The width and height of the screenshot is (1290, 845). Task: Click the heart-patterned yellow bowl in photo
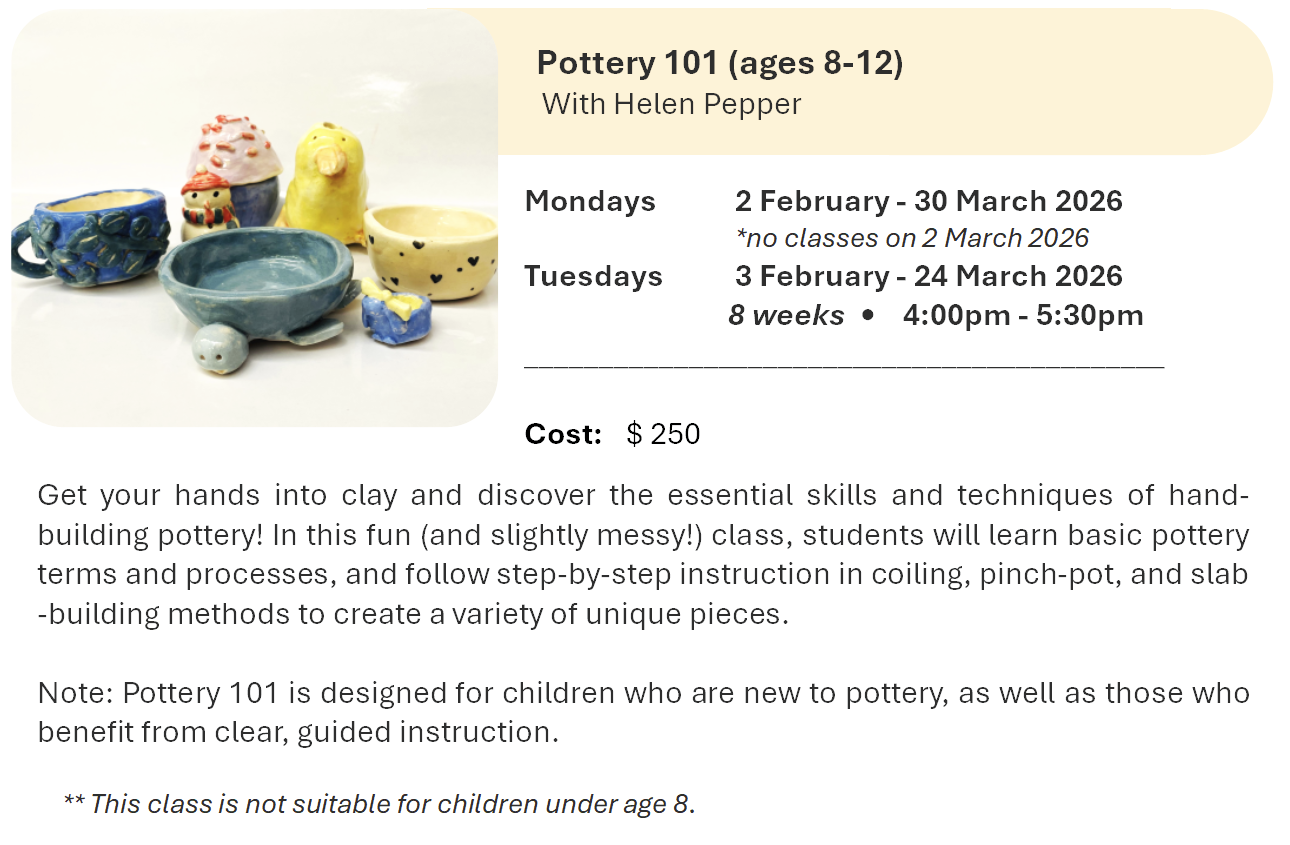pyautogui.click(x=431, y=248)
